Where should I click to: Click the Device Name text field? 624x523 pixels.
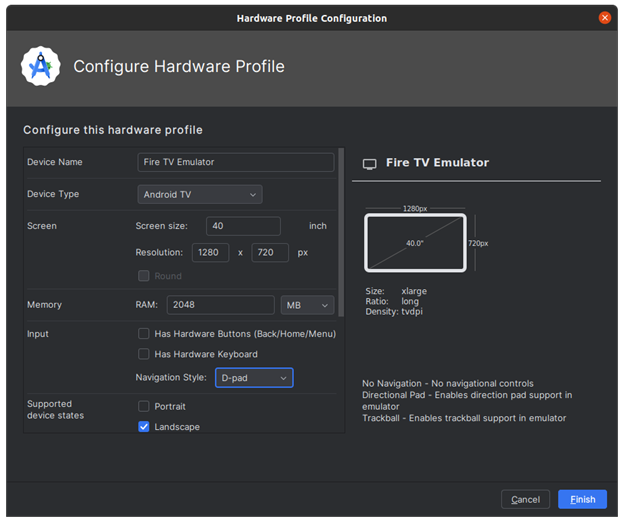(236, 162)
